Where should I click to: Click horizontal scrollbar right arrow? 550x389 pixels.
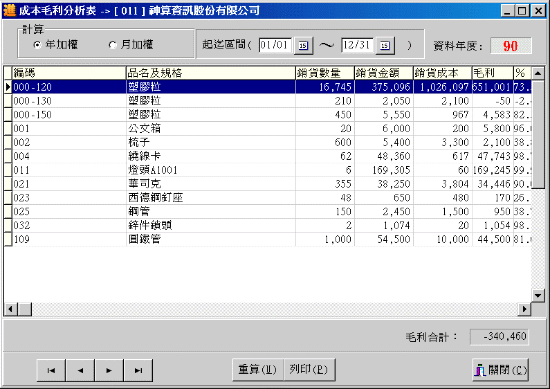coord(524,309)
